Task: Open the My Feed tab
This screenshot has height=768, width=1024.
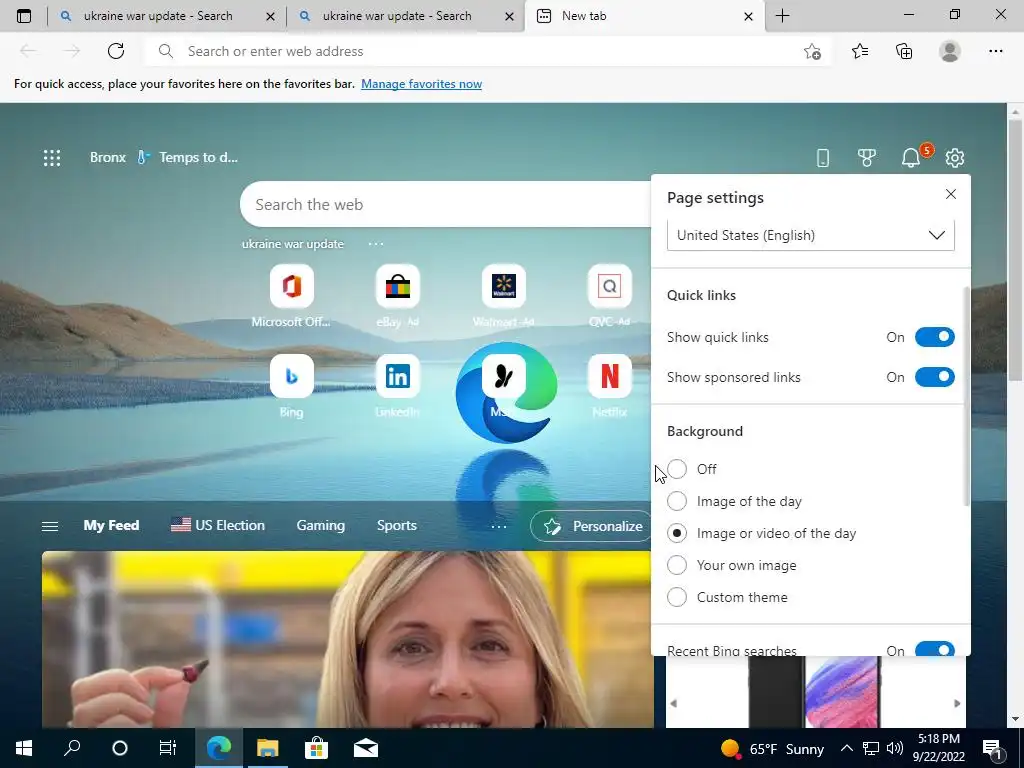Action: [111, 526]
